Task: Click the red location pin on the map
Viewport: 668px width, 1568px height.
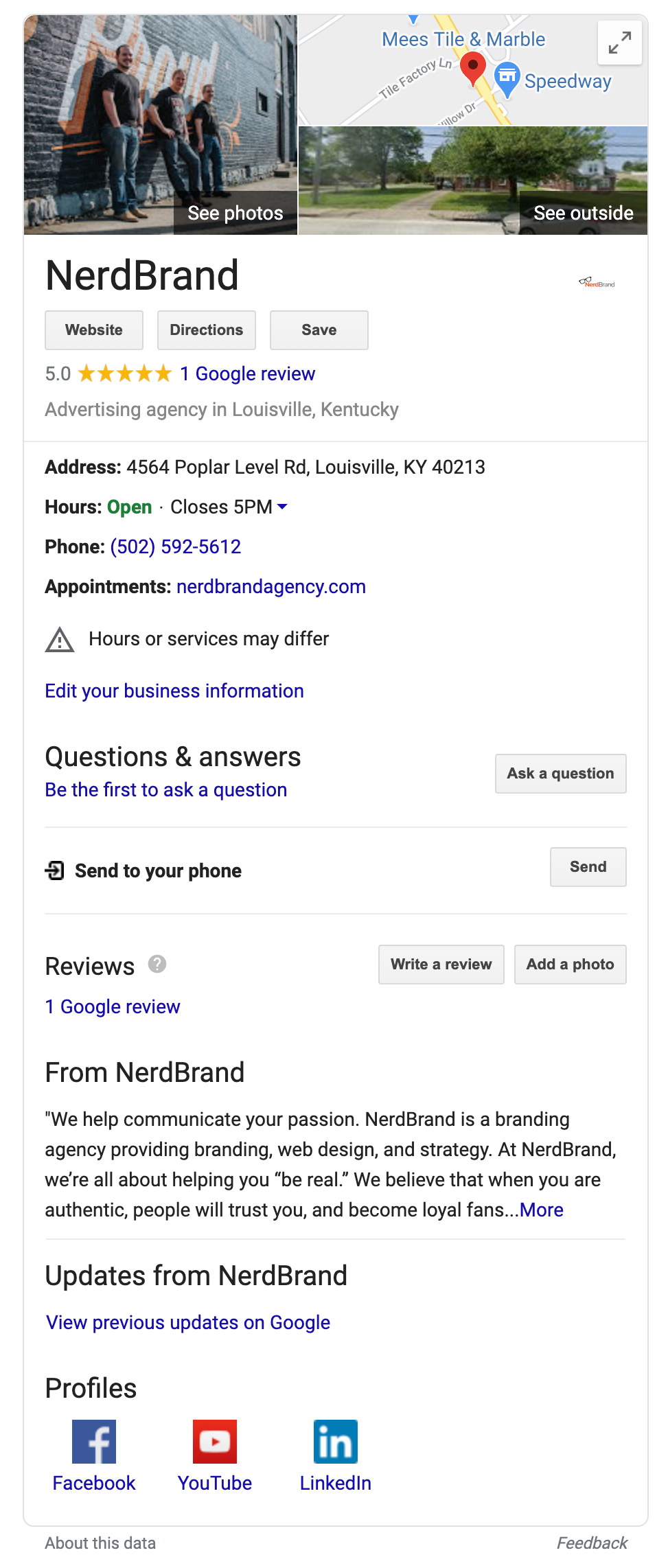Action: tap(472, 69)
